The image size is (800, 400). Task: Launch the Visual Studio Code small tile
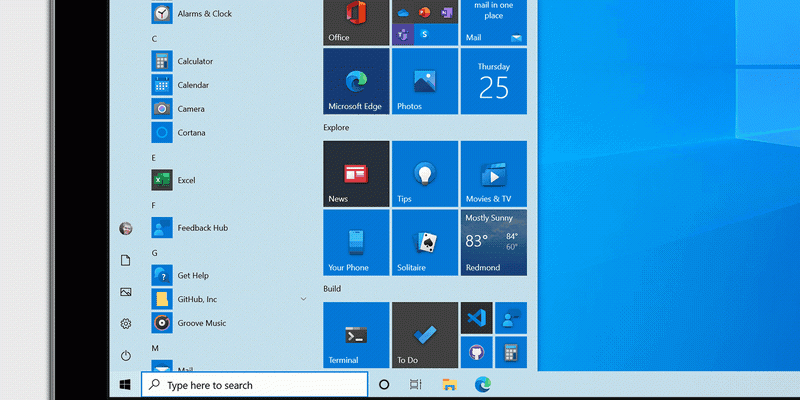click(476, 319)
